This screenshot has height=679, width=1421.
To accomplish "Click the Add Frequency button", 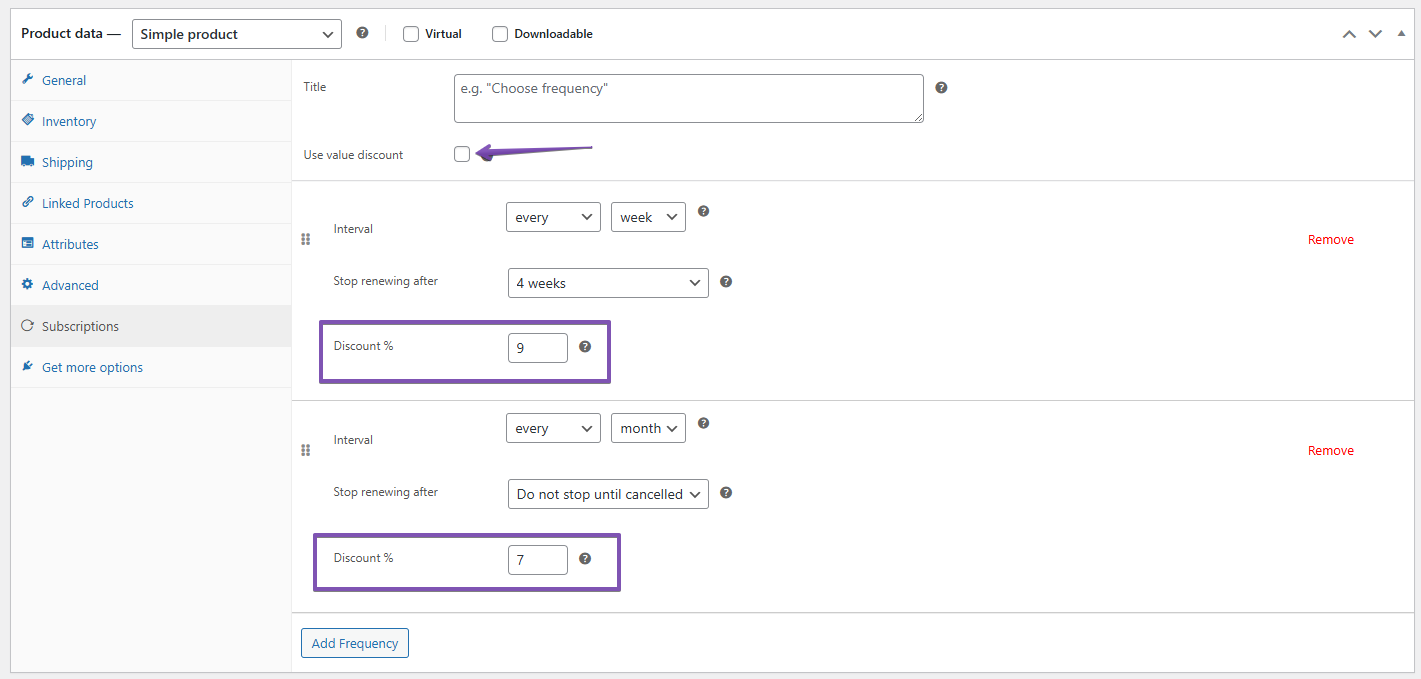I will (x=355, y=643).
